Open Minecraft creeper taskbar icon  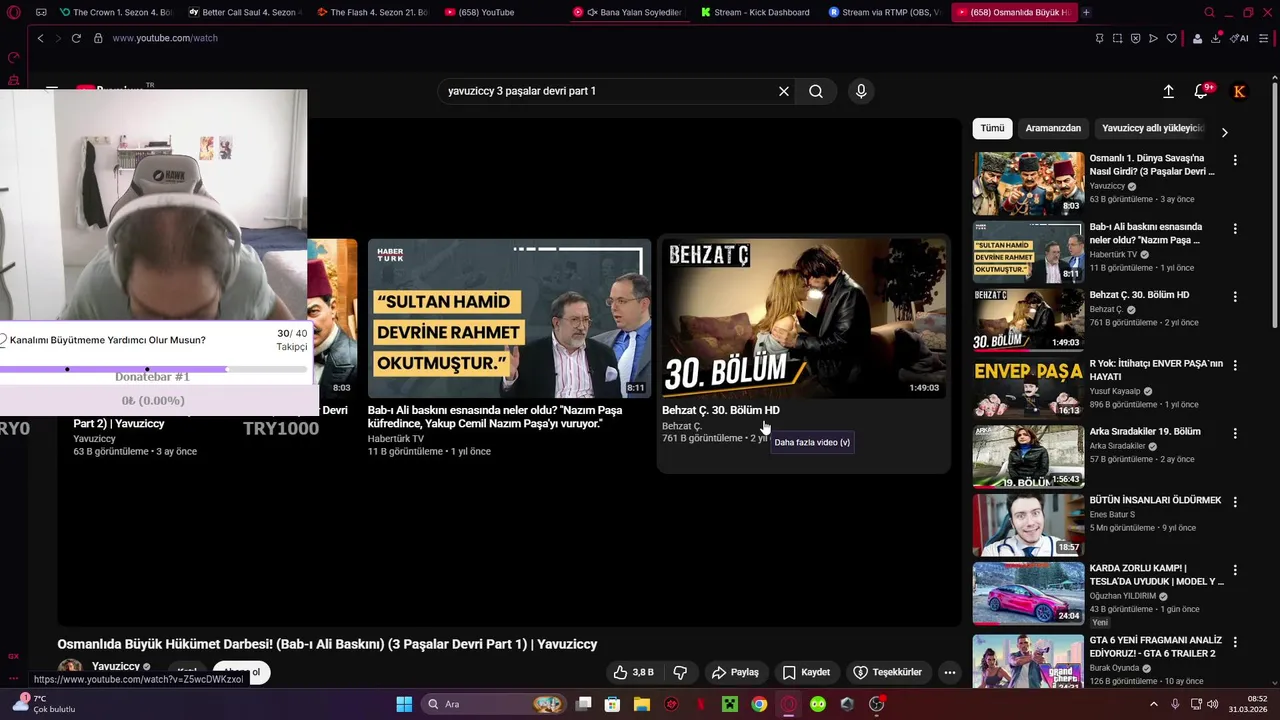(730, 704)
